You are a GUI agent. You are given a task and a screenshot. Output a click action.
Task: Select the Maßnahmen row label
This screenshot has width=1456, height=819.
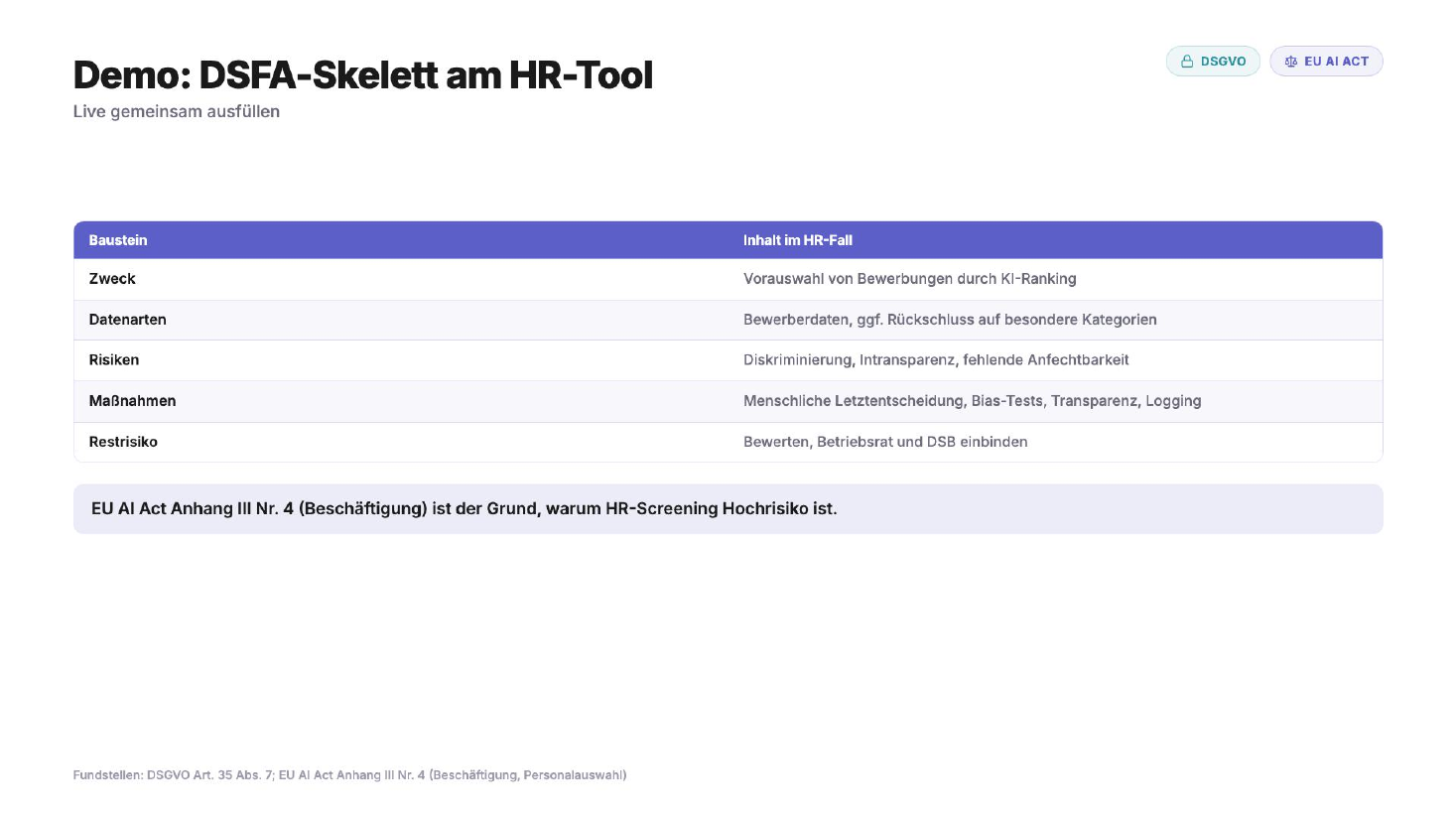(x=133, y=401)
